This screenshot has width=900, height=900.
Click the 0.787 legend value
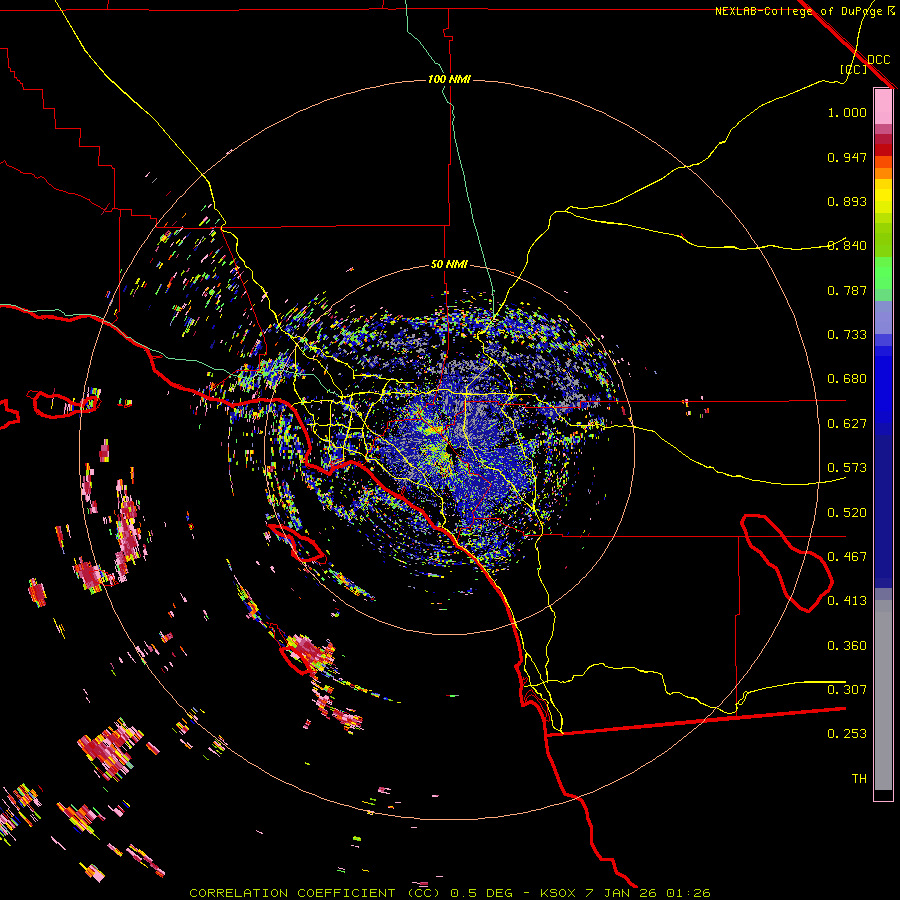(847, 290)
